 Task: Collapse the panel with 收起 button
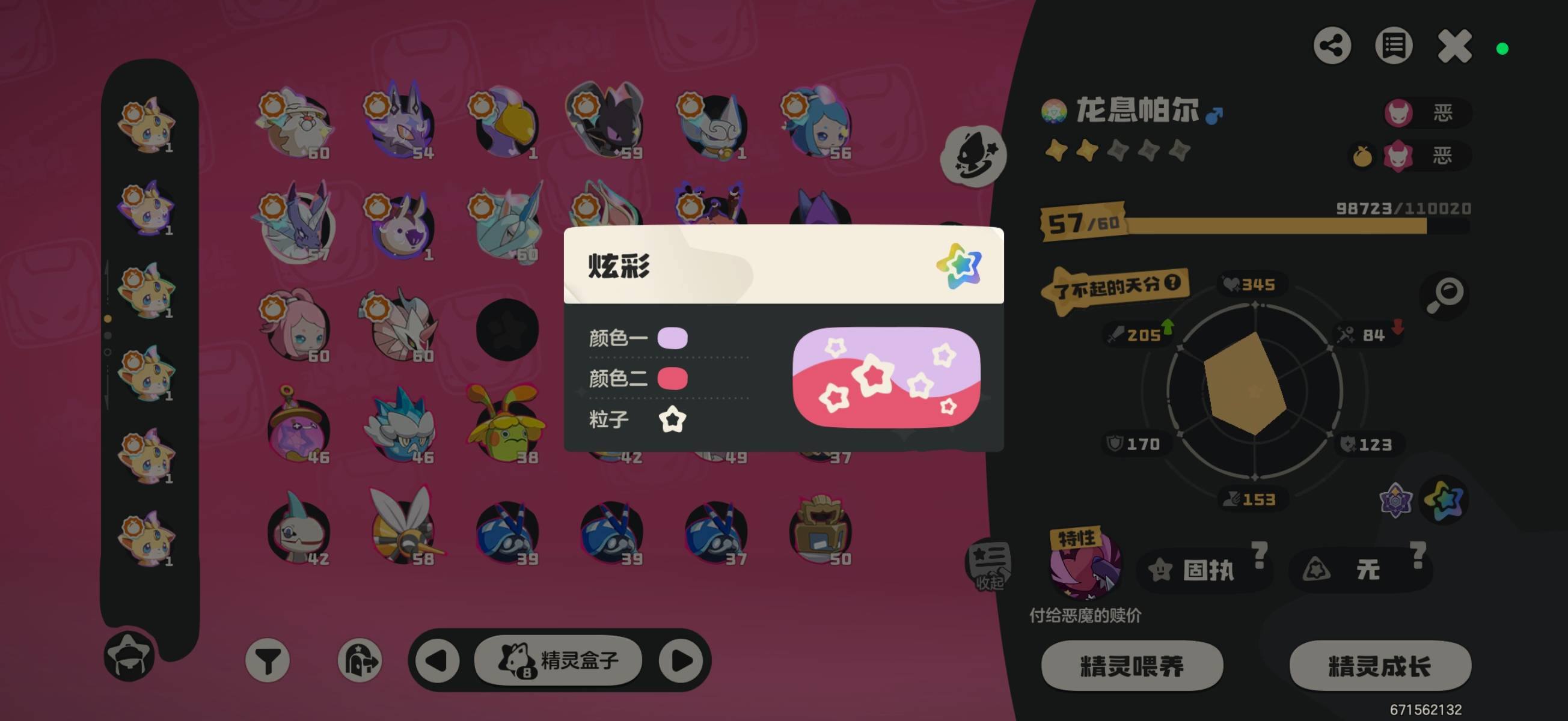(989, 565)
